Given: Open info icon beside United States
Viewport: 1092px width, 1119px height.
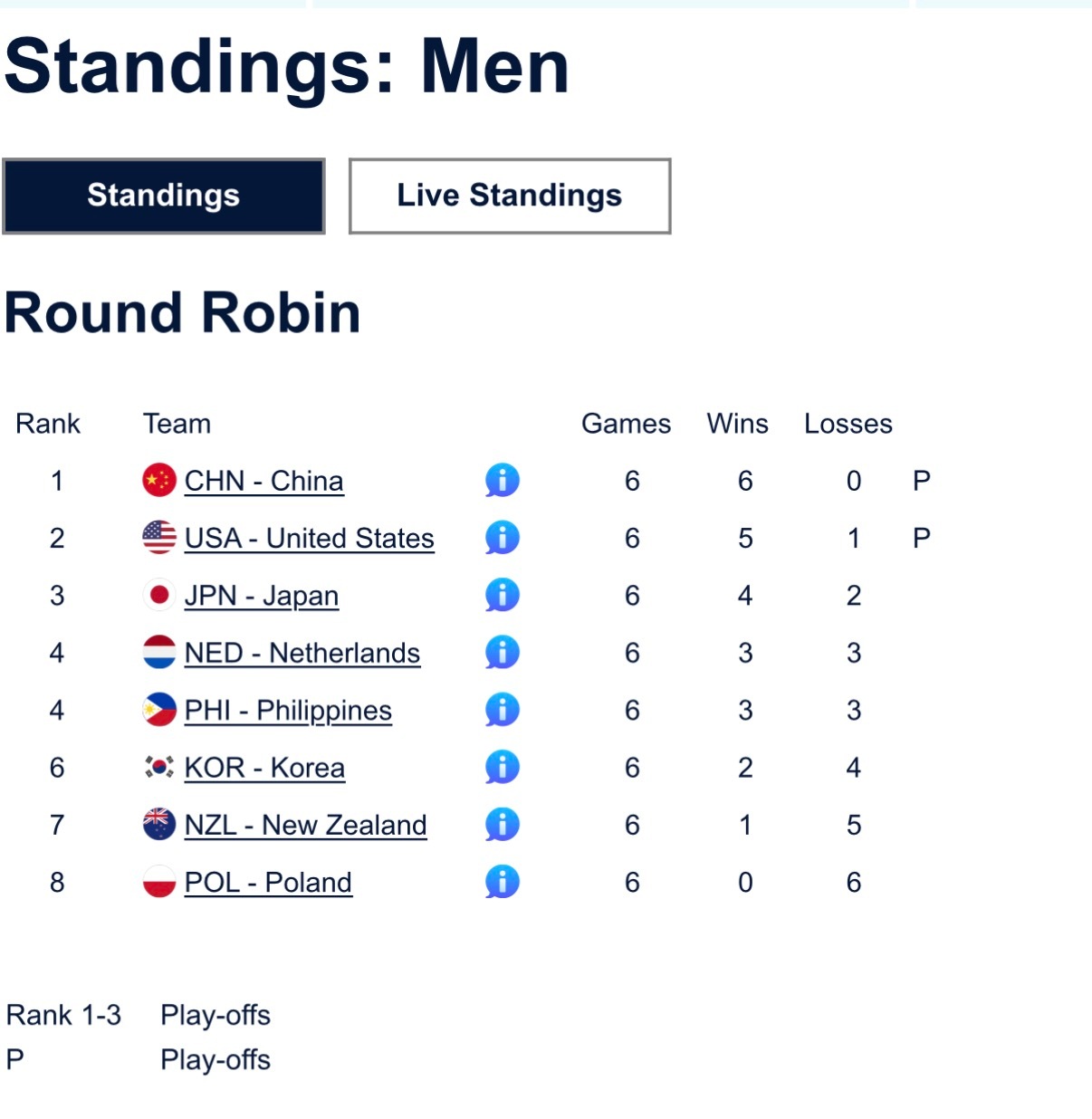Looking at the screenshot, I should [503, 538].
